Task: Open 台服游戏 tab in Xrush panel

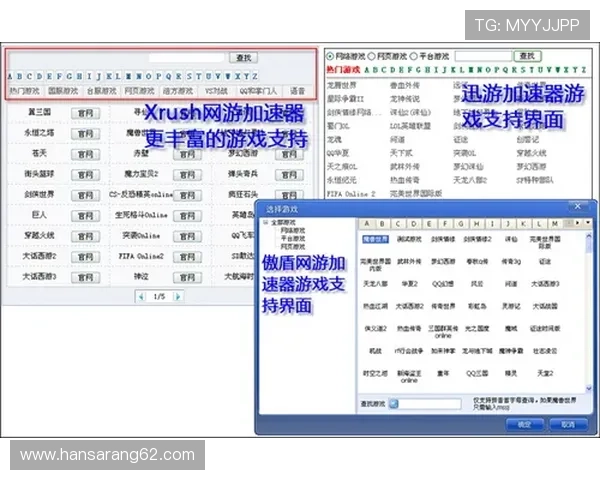Action: [101, 91]
